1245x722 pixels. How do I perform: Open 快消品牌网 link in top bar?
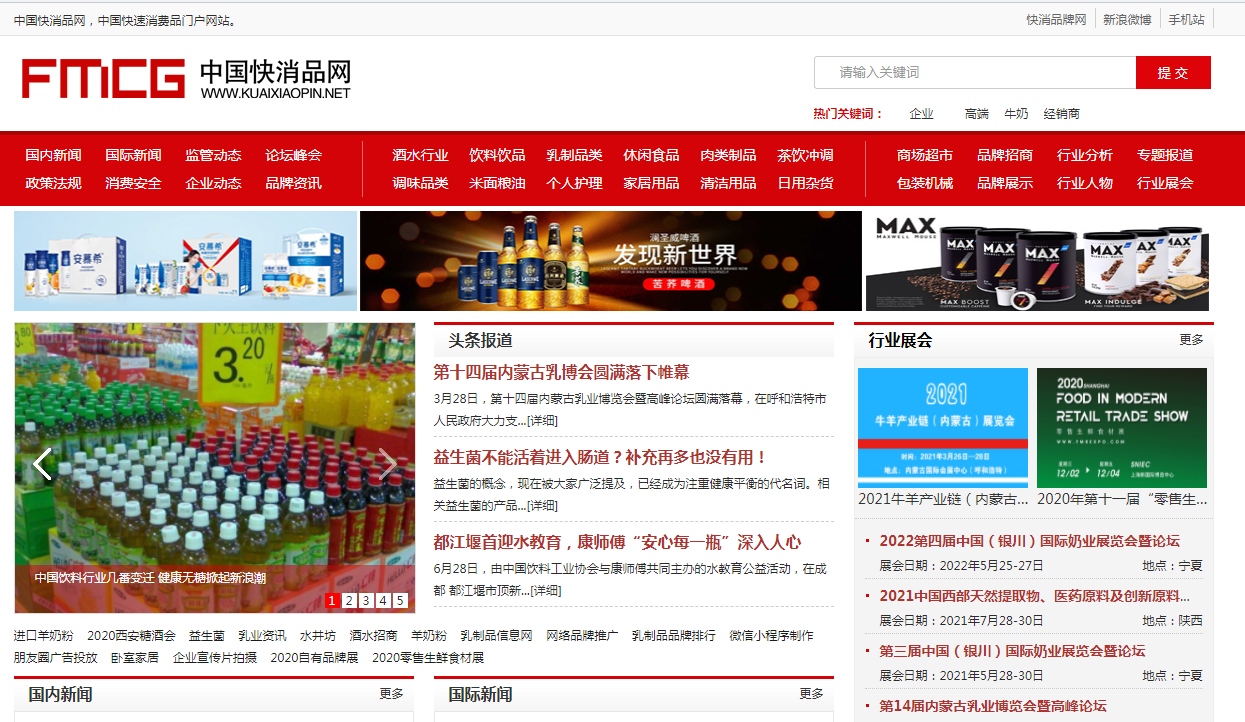tap(1056, 19)
